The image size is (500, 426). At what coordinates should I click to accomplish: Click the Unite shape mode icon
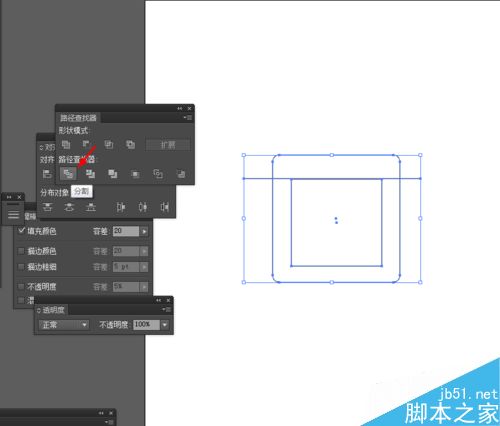pyautogui.click(x=66, y=144)
